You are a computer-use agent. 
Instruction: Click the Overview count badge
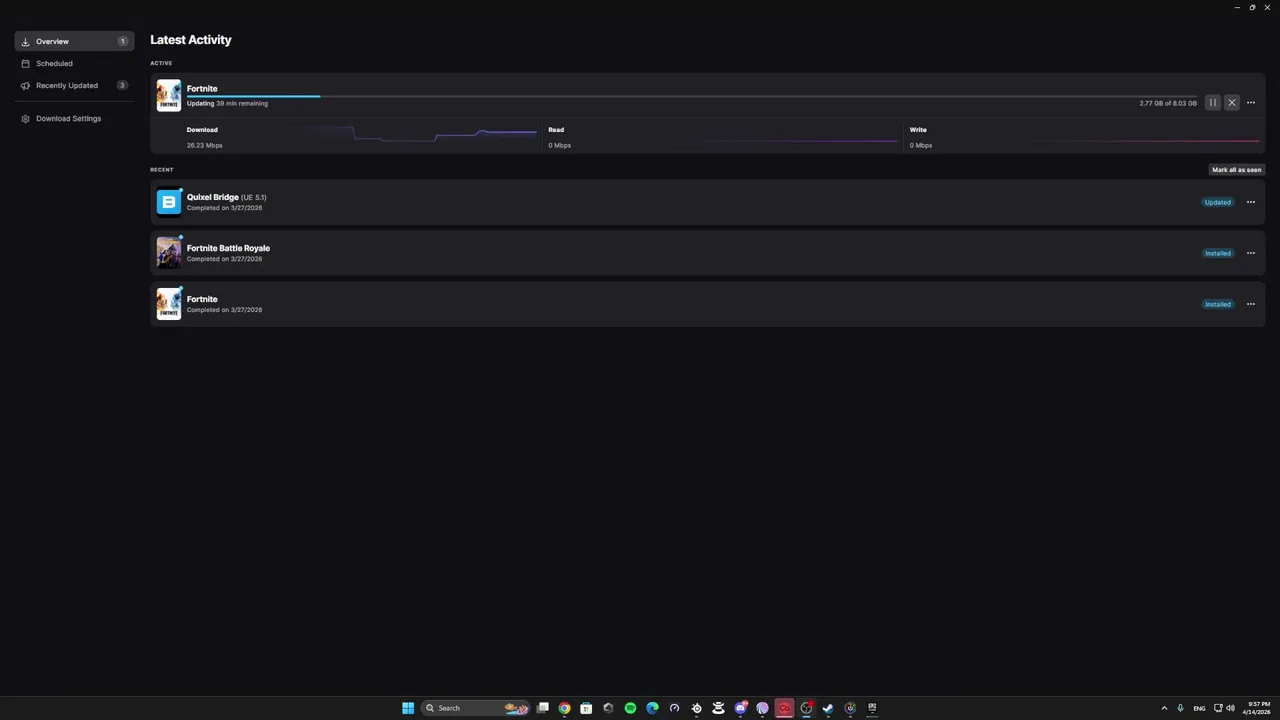pos(123,42)
